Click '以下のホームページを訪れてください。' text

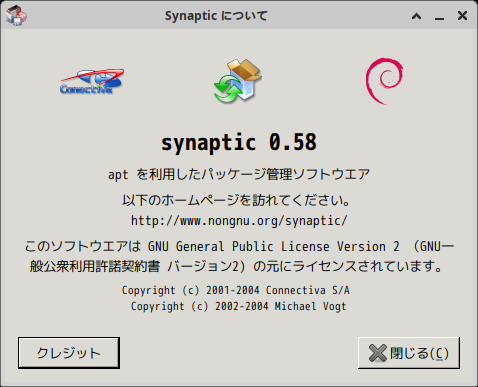236,200
